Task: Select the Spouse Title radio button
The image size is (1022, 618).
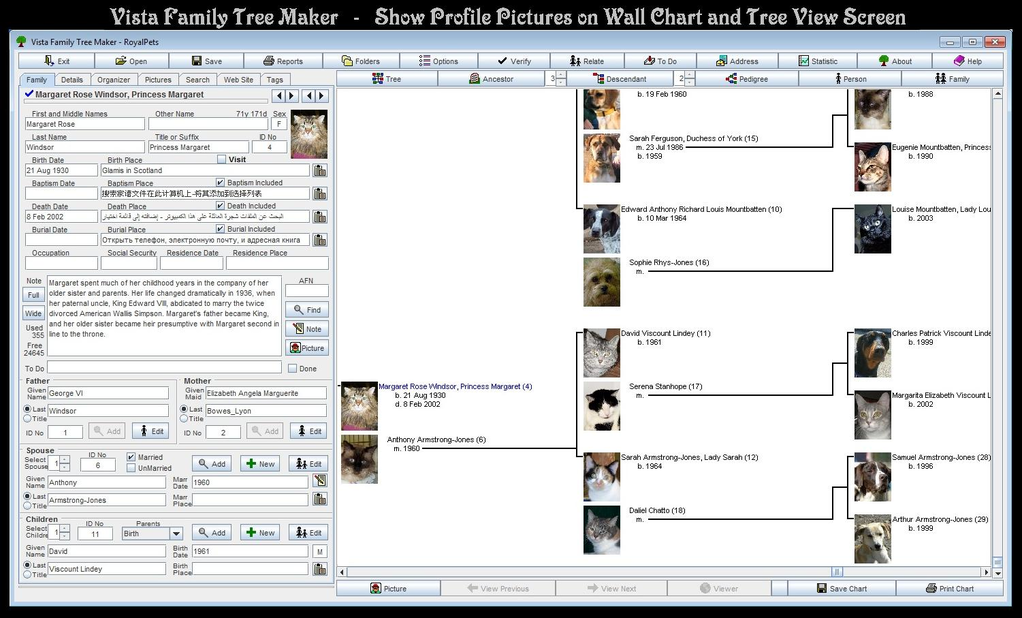Action: [x=27, y=505]
